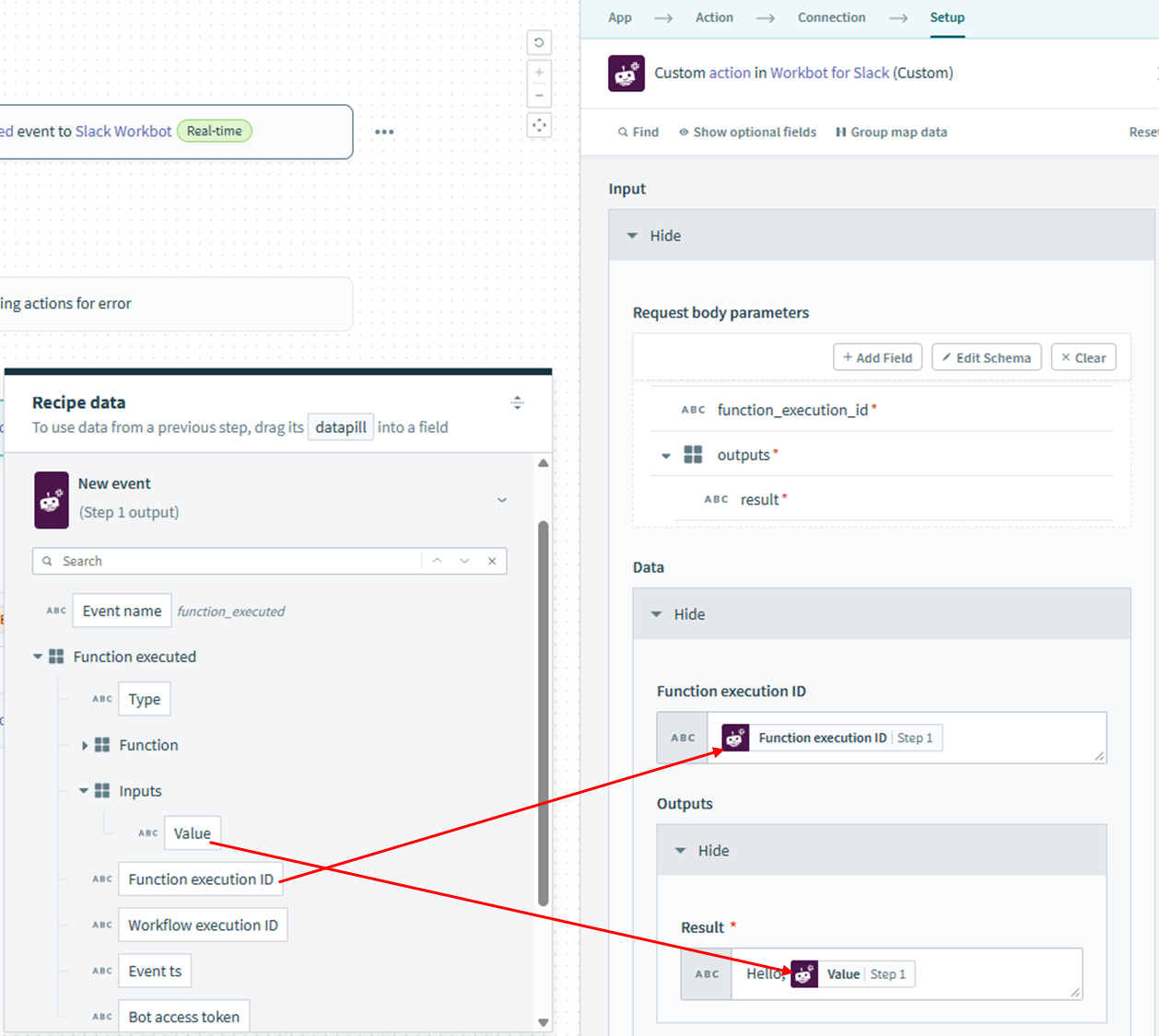
Task: Click the Add Field button
Action: [877, 357]
